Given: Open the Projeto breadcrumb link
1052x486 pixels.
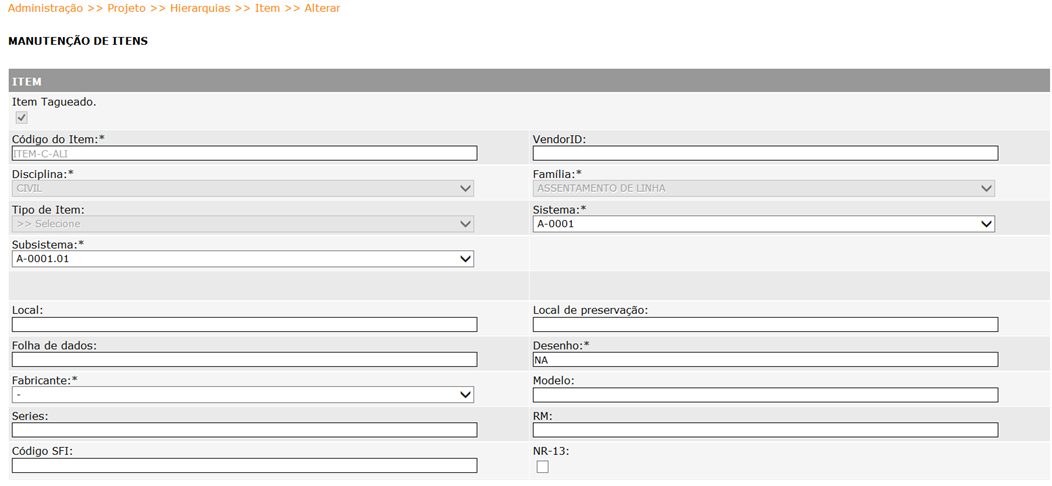Looking at the screenshot, I should (126, 9).
